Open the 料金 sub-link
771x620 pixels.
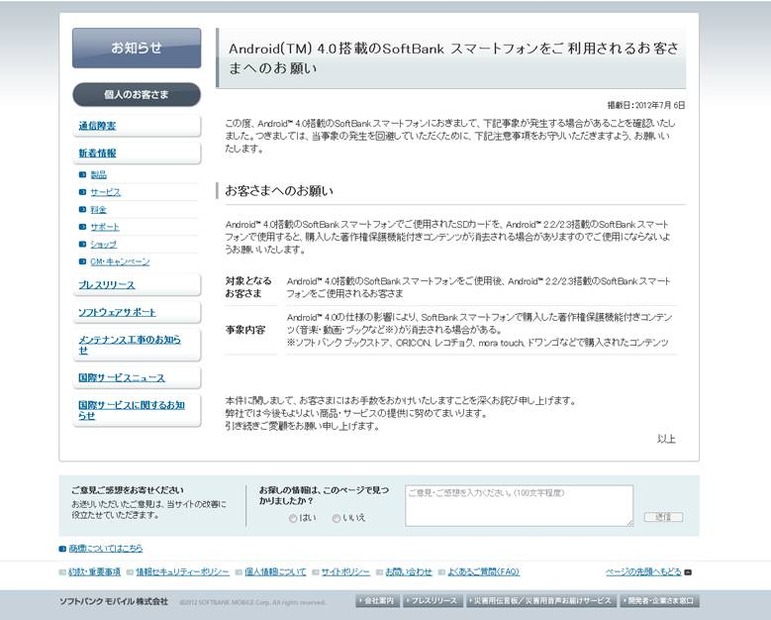click(98, 209)
